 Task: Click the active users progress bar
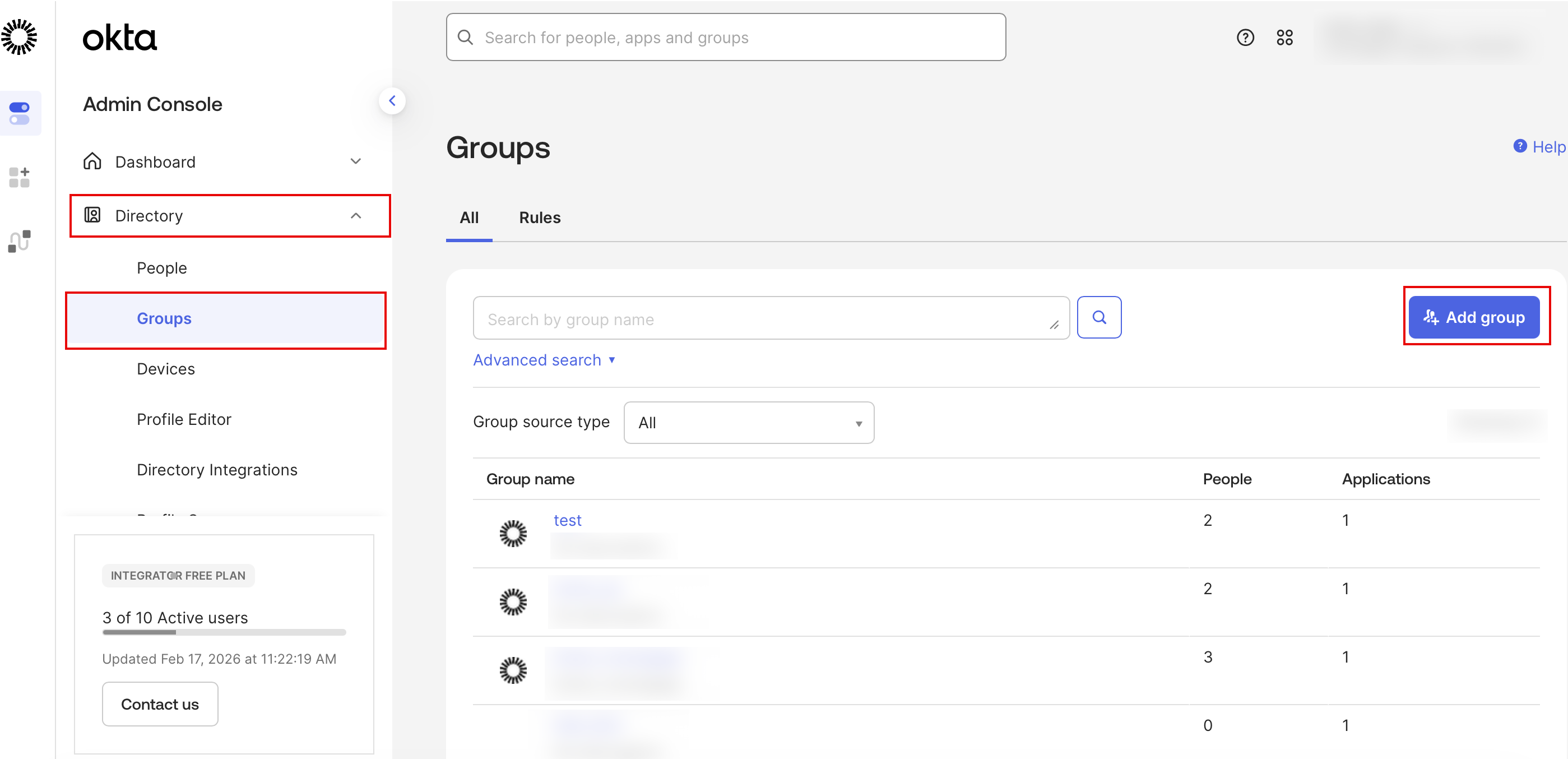tap(224, 632)
